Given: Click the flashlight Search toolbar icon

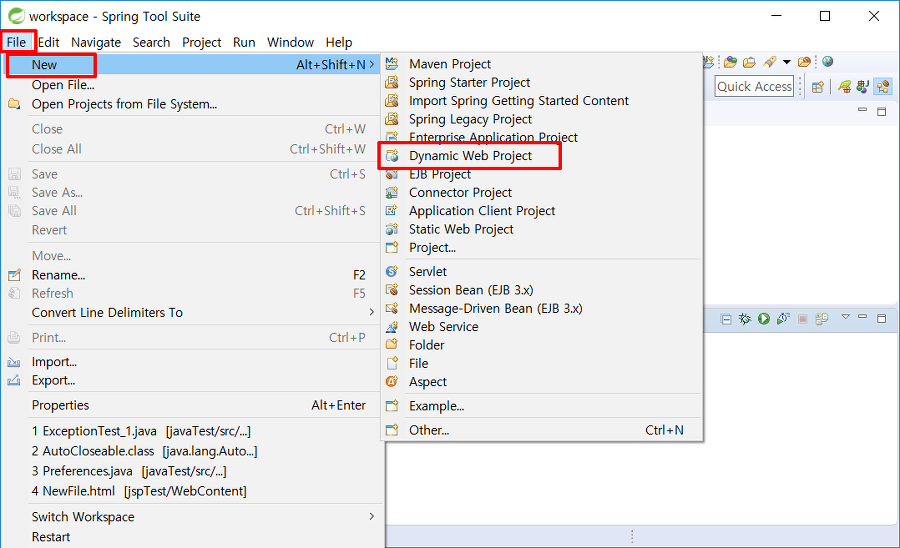Looking at the screenshot, I should click(x=770, y=62).
